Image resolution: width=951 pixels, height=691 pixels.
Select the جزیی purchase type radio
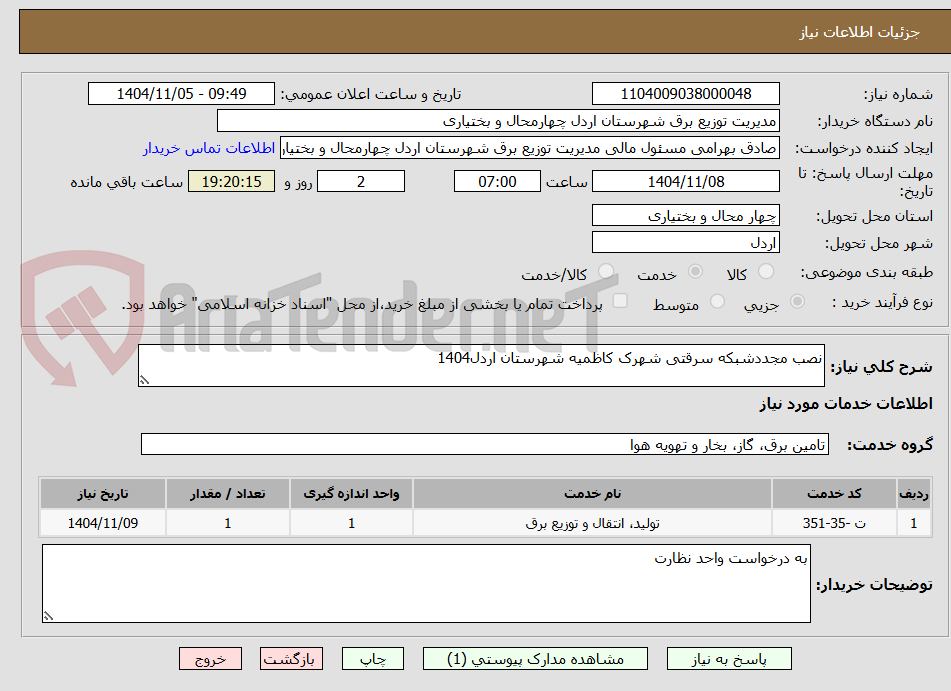[797, 301]
